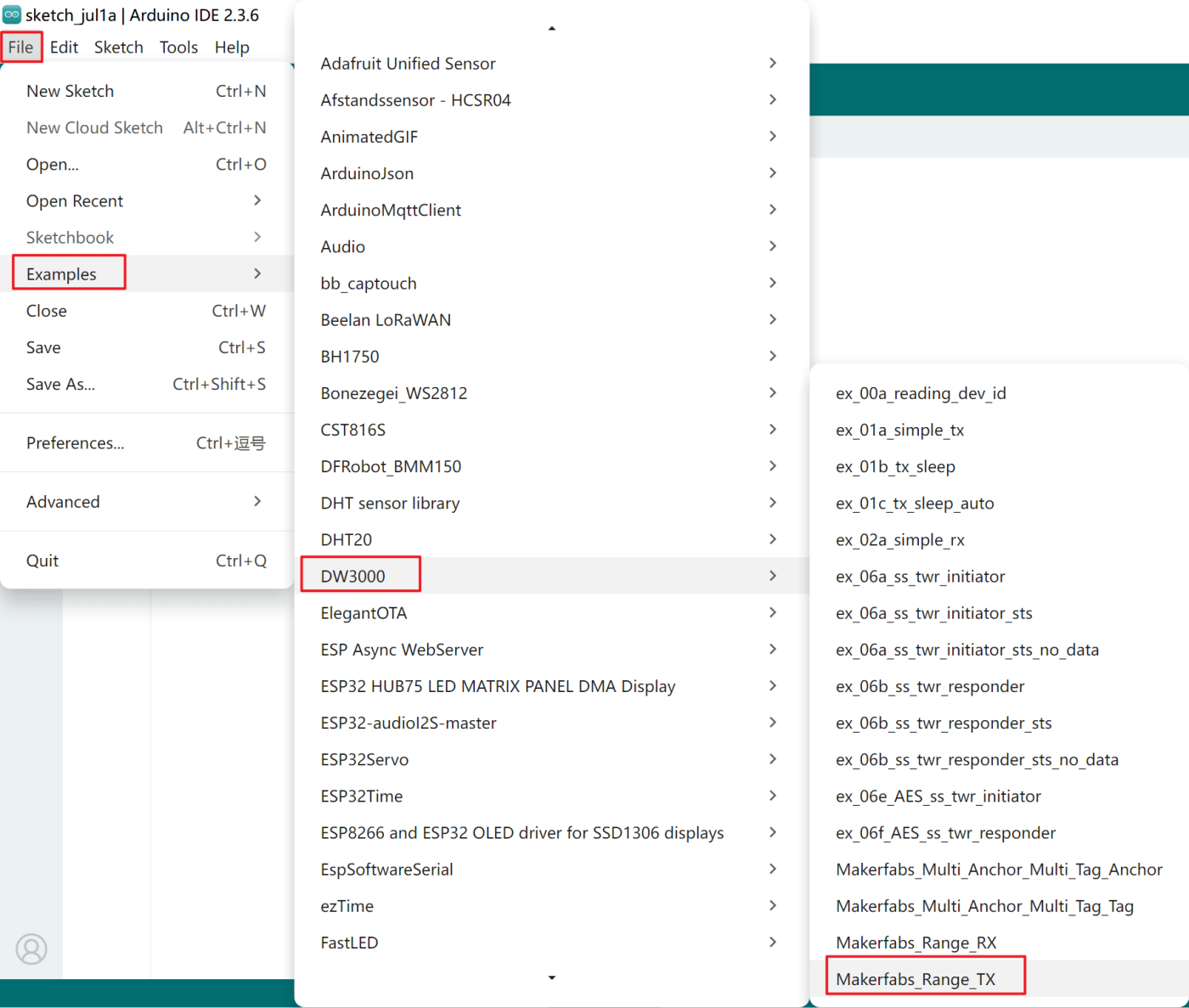Open the Makerfabs_Range_RX example
The width and height of the screenshot is (1189, 1008).
1000,943
